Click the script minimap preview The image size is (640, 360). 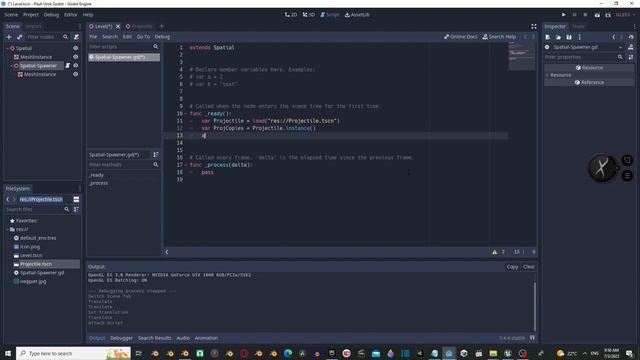tap(521, 55)
